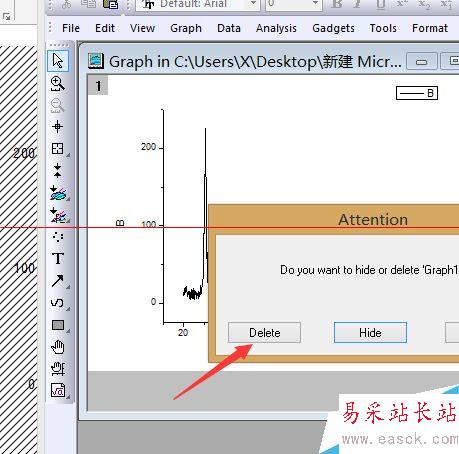Open the Default: Arial font dropdown
The height and width of the screenshot is (454, 459).
(x=253, y=4)
